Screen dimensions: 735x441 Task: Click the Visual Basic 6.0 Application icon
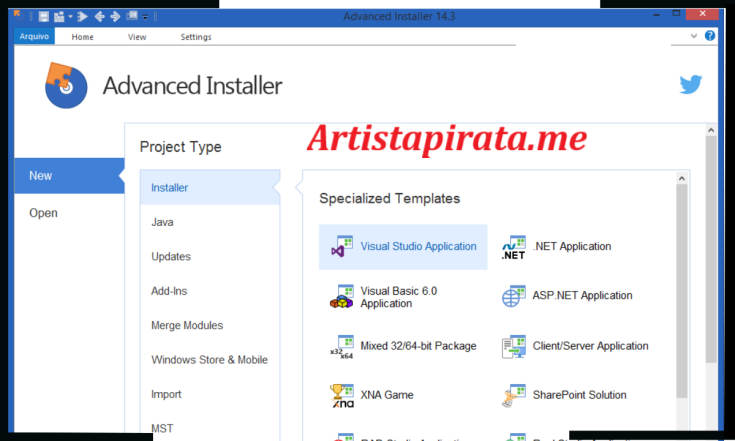(342, 296)
